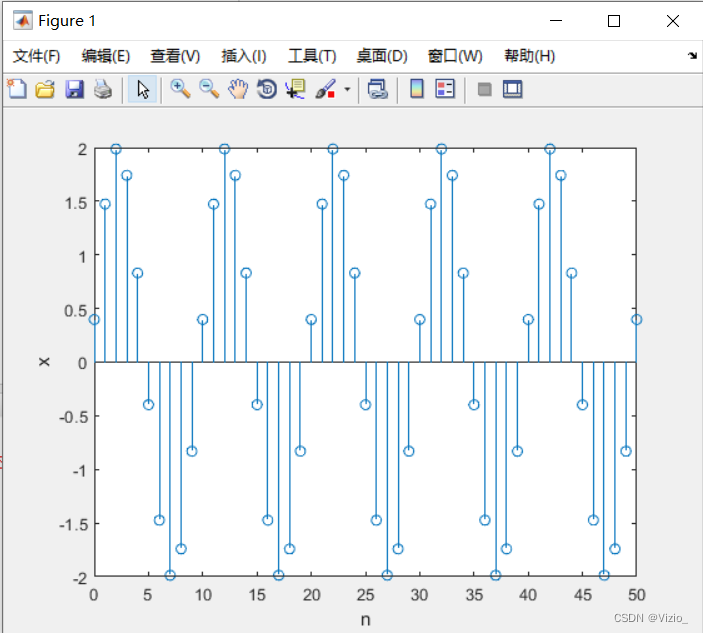Dock the figure with the corner arrow
This screenshot has height=633, width=703.
(x=693, y=56)
